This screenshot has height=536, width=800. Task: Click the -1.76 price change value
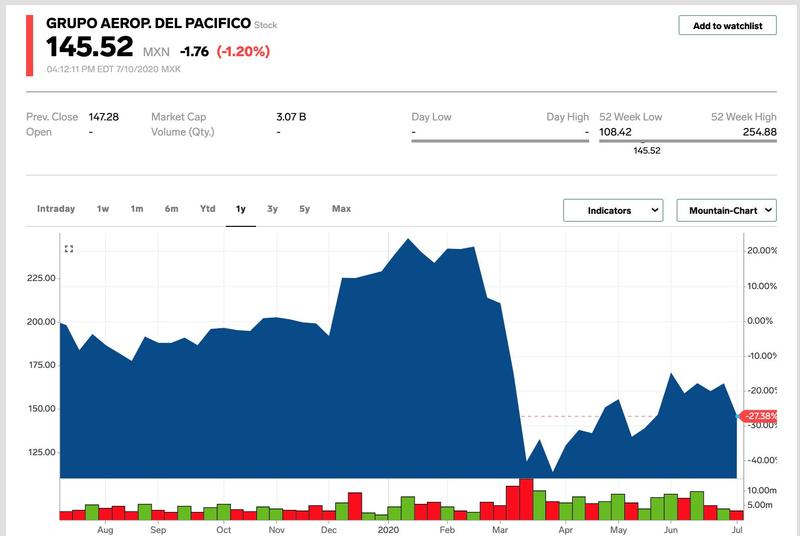click(x=194, y=52)
